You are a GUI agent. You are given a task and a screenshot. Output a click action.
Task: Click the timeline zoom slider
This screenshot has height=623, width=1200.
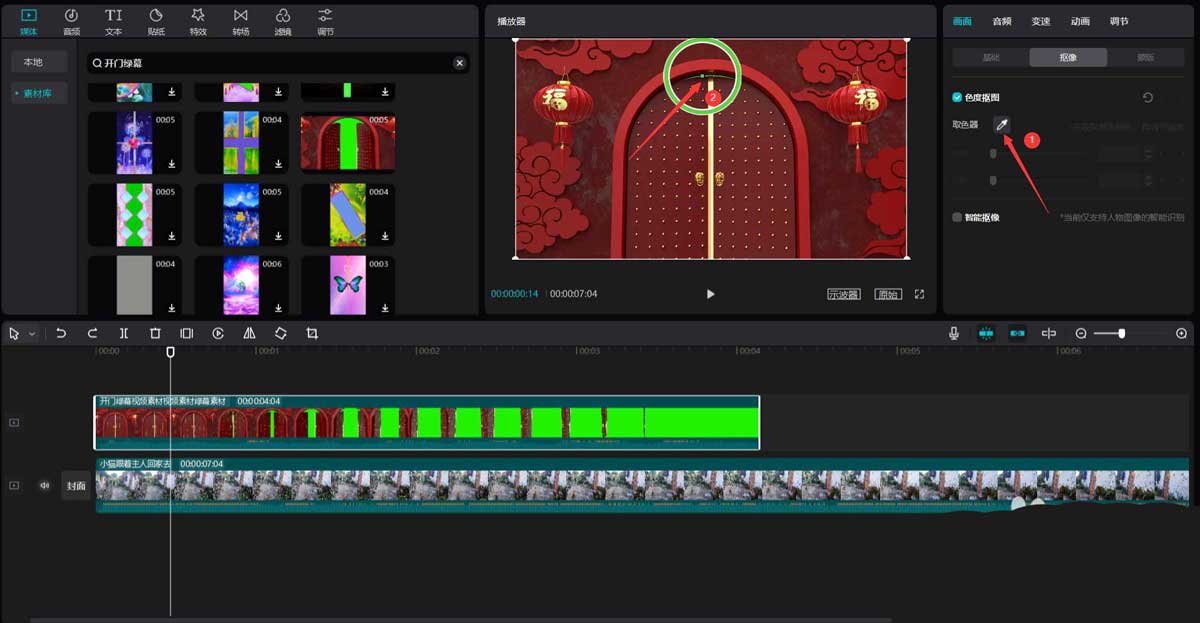tap(1121, 333)
